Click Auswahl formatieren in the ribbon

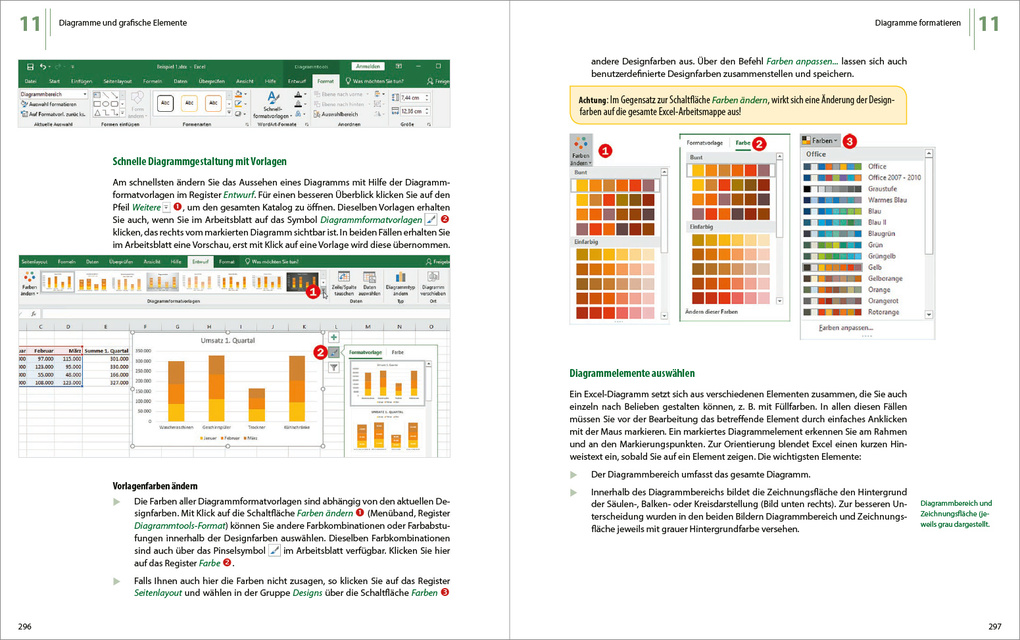(x=49, y=104)
